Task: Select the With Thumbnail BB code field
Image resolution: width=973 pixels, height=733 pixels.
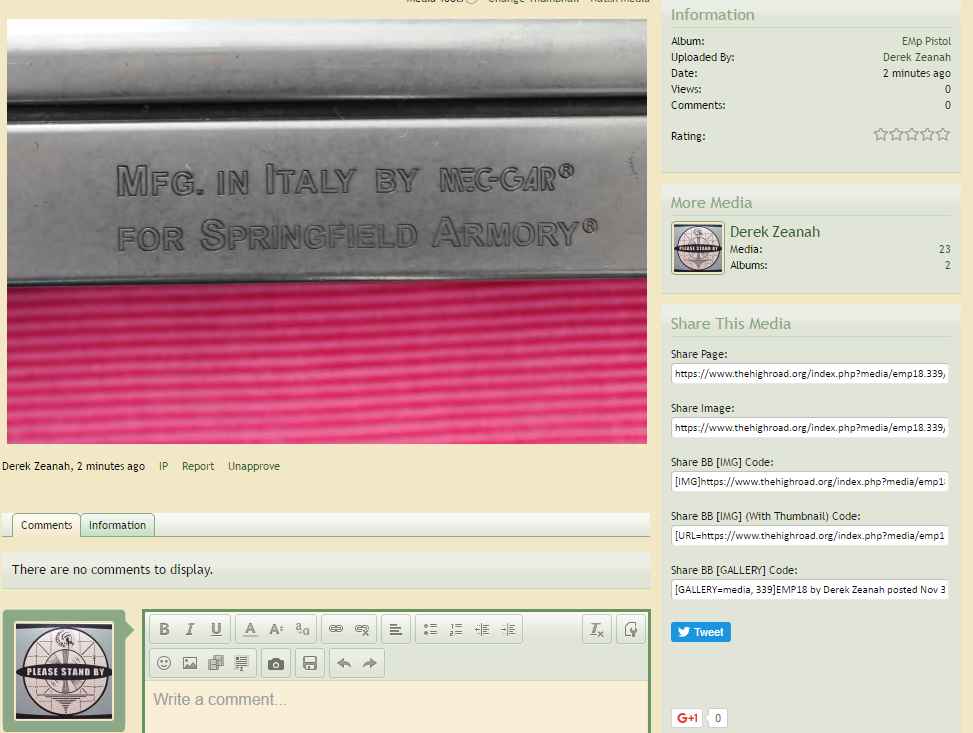Action: click(x=809, y=536)
